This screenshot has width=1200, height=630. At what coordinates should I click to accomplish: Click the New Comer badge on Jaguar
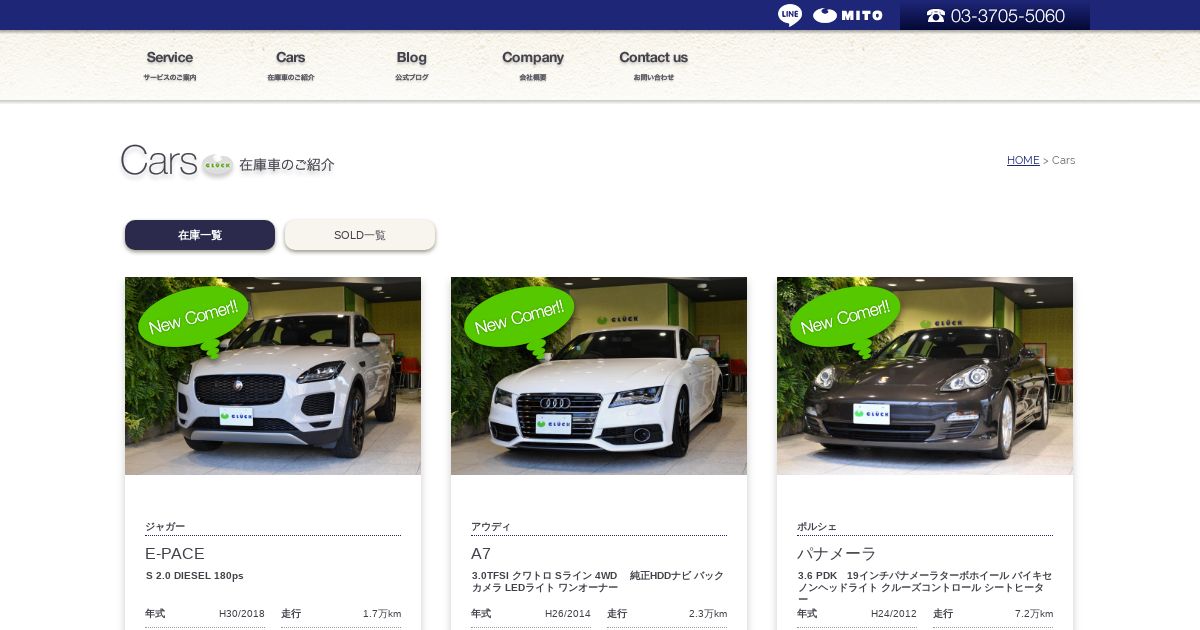193,320
